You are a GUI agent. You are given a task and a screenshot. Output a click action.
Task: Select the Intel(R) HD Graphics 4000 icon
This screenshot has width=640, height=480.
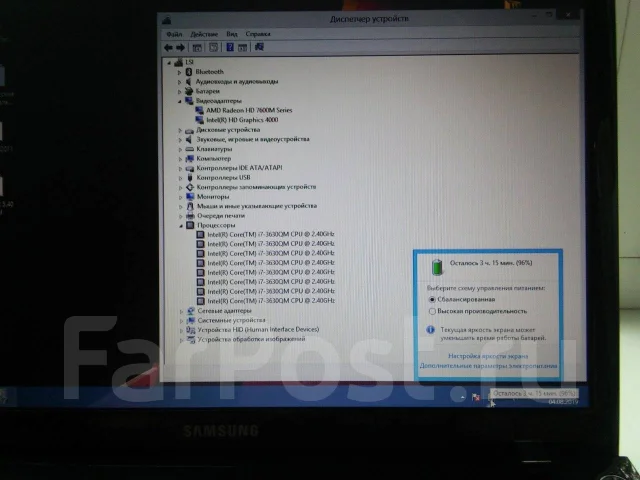click(199, 120)
